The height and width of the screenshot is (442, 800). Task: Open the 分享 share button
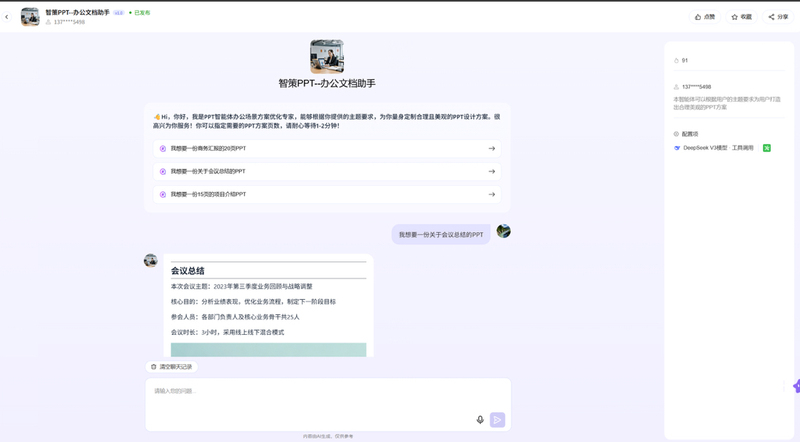coord(779,17)
